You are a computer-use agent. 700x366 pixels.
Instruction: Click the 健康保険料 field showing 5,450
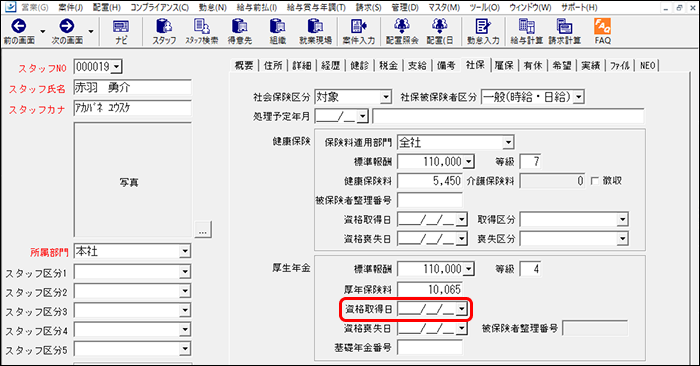click(x=429, y=181)
